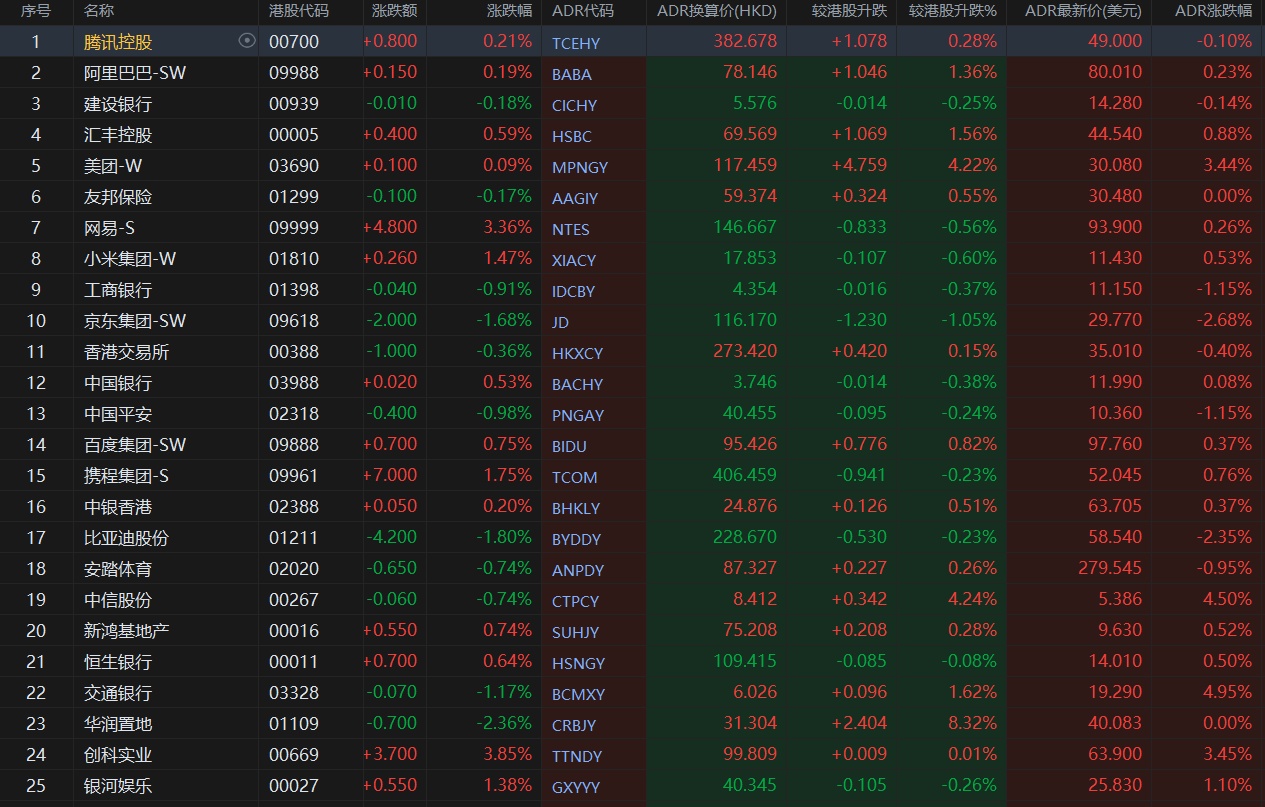
Task: Select the 腾讯控股 stock name
Action: [118, 42]
